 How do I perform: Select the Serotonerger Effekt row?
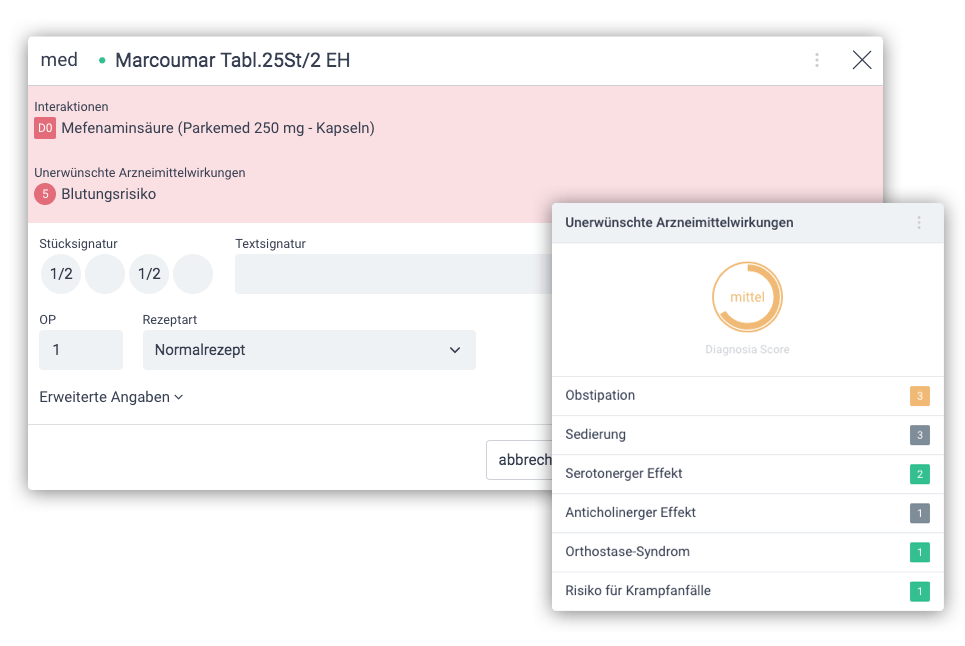pos(748,474)
